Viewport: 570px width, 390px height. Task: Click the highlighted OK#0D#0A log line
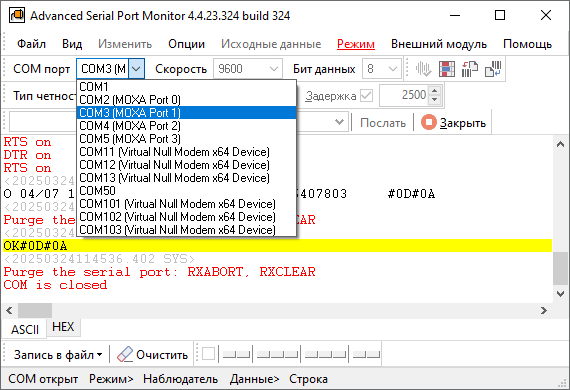[277, 246]
